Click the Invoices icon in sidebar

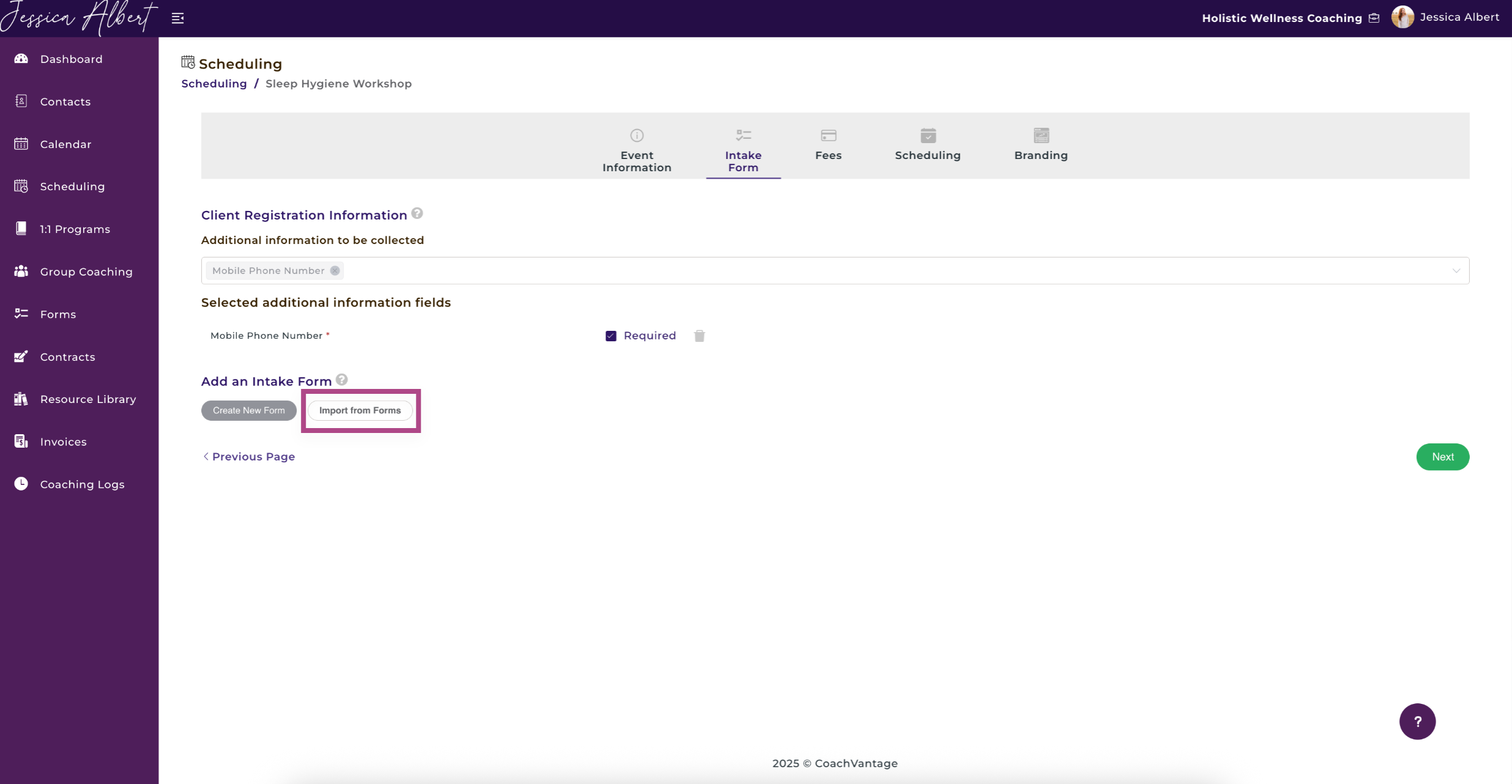click(21, 442)
